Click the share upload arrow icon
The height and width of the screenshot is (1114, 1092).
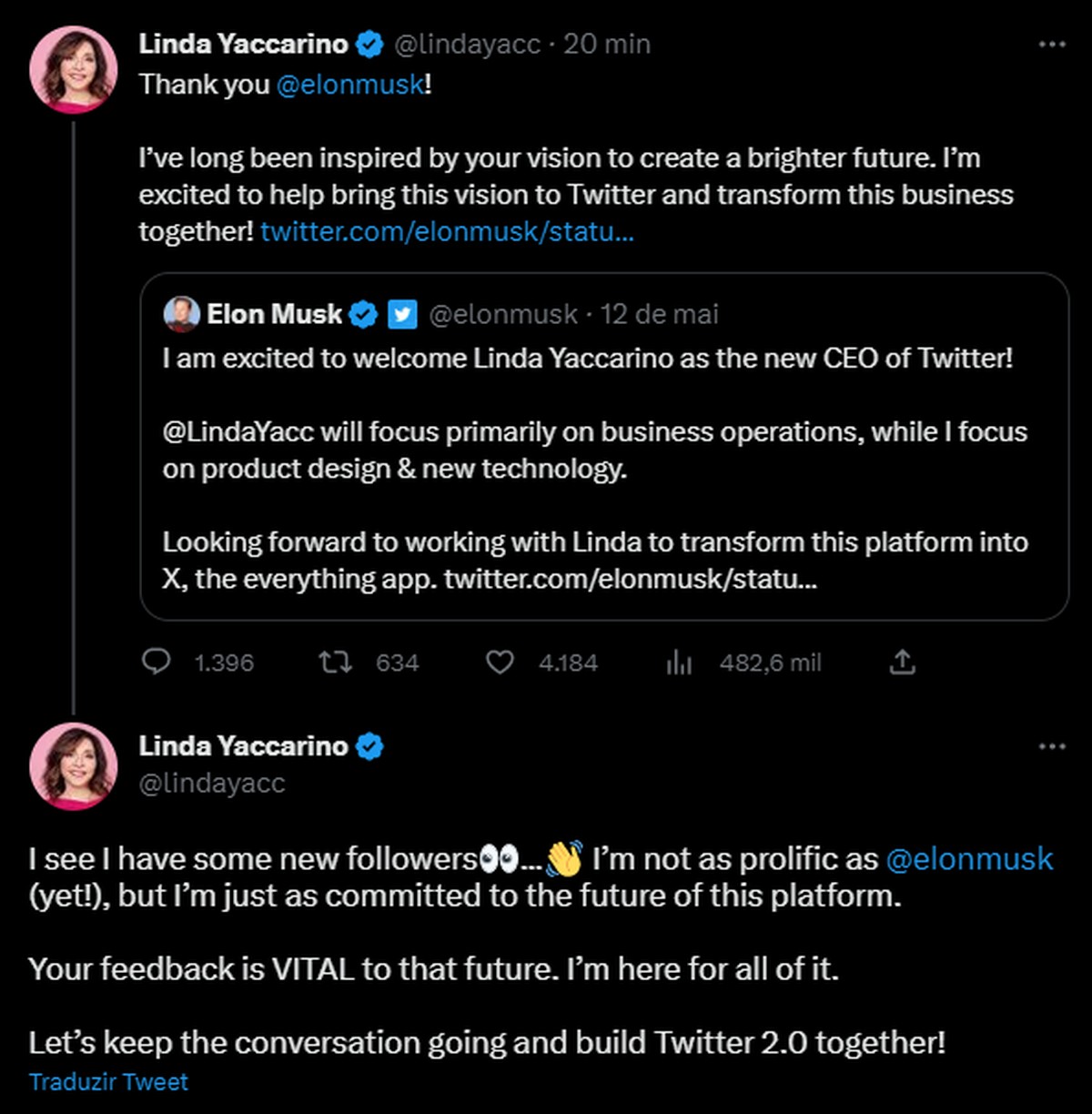pyautogui.click(x=902, y=663)
